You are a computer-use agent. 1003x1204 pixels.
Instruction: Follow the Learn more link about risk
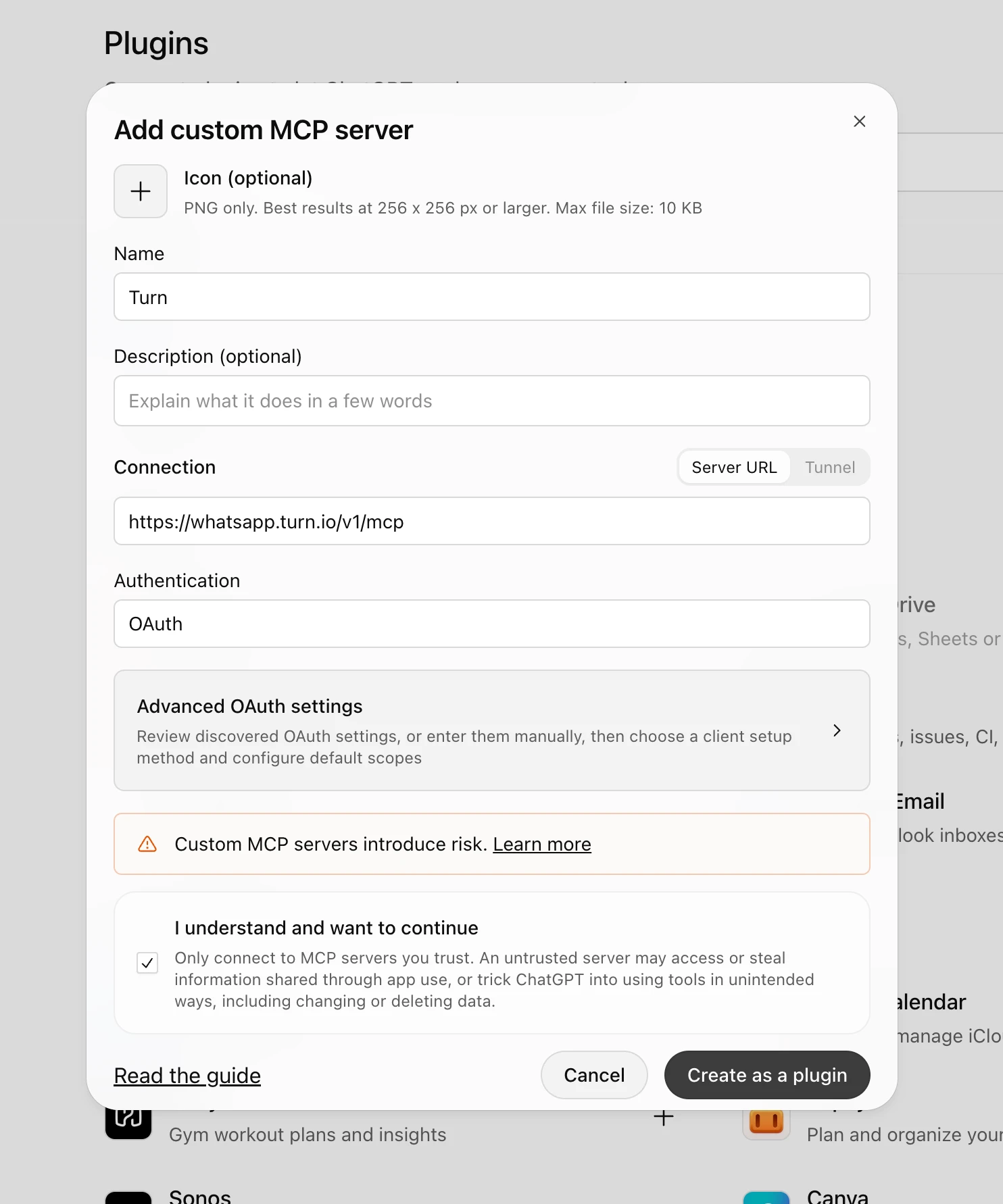tap(542, 845)
